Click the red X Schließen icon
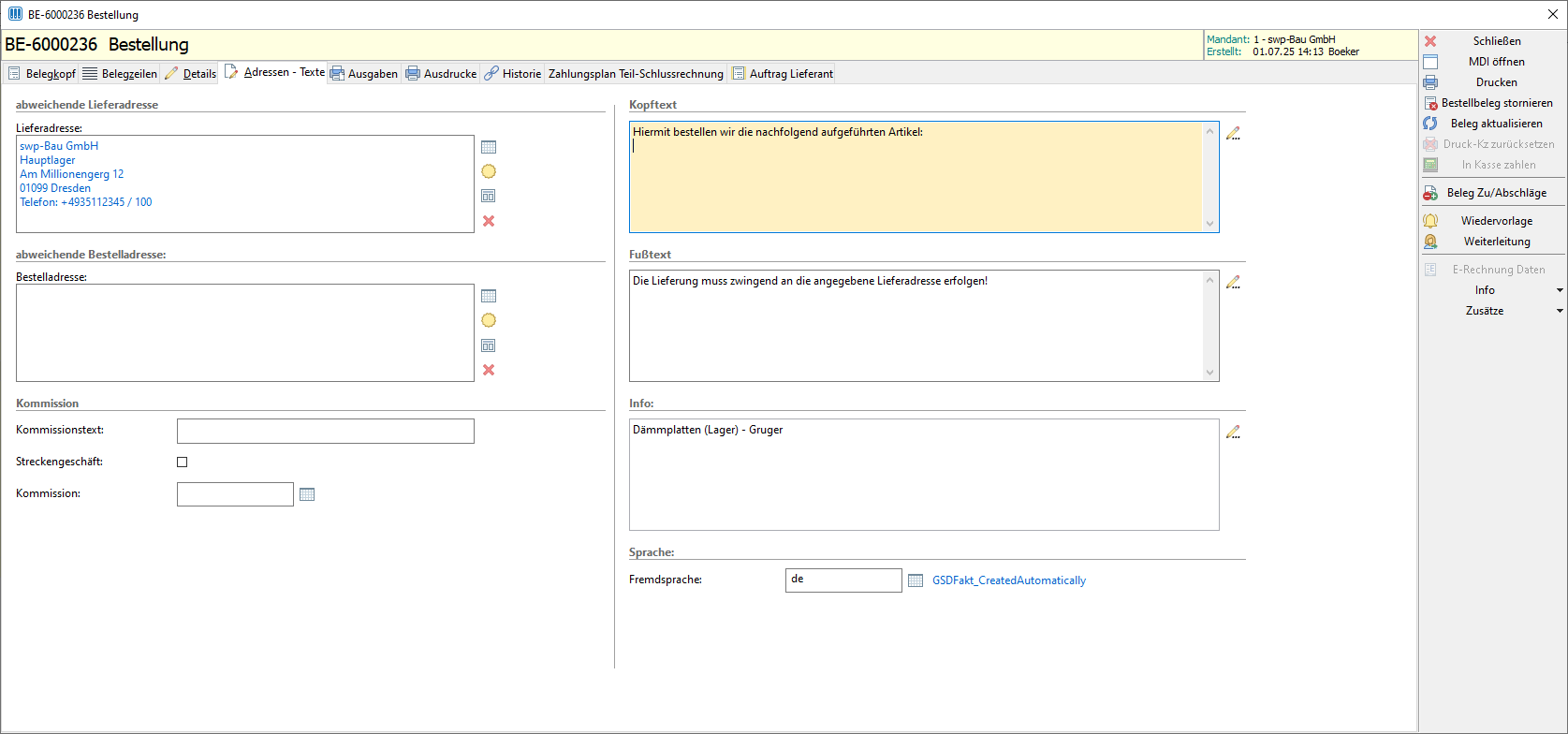This screenshot has width=1568, height=734. [1430, 41]
